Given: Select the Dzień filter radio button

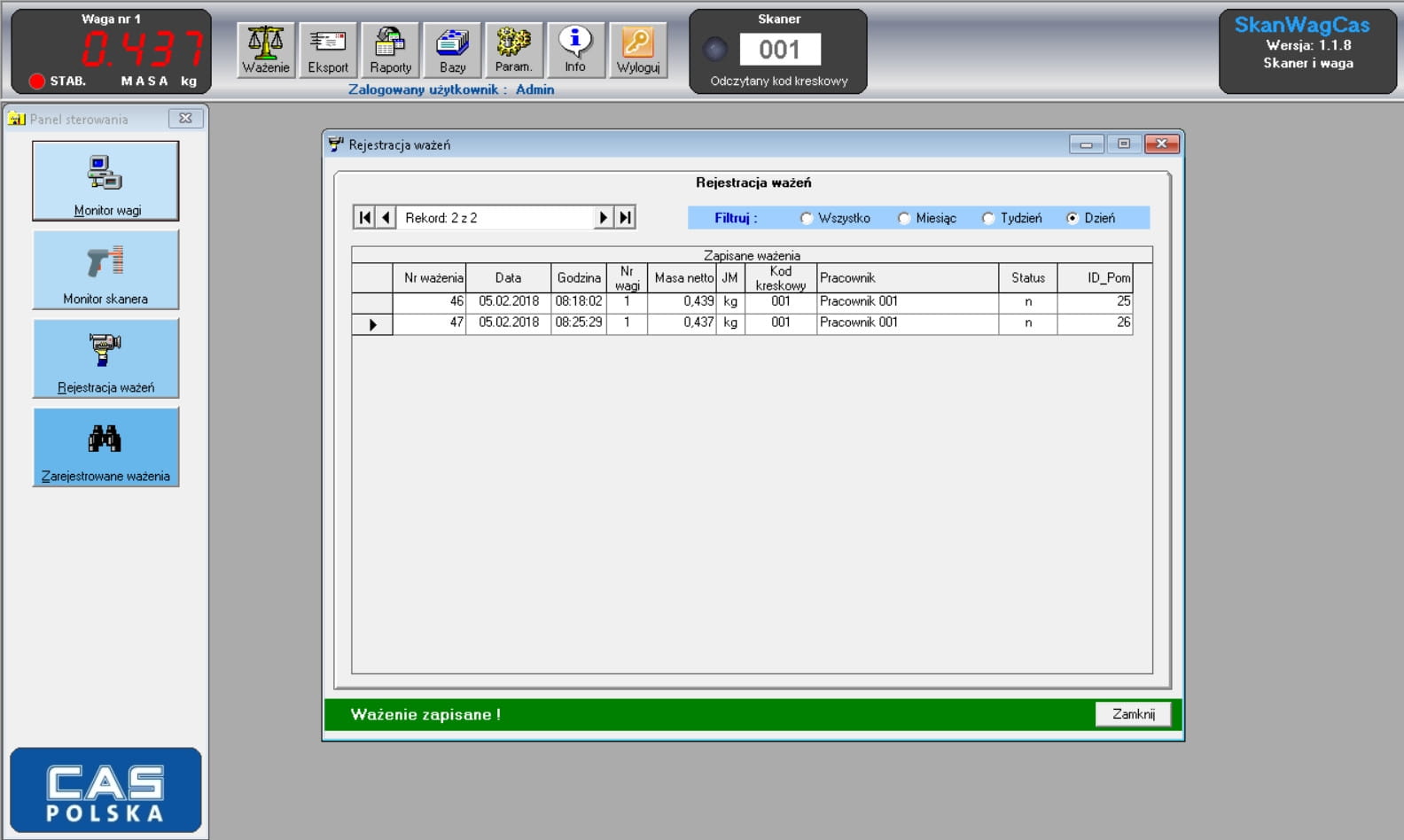Looking at the screenshot, I should 1072,218.
